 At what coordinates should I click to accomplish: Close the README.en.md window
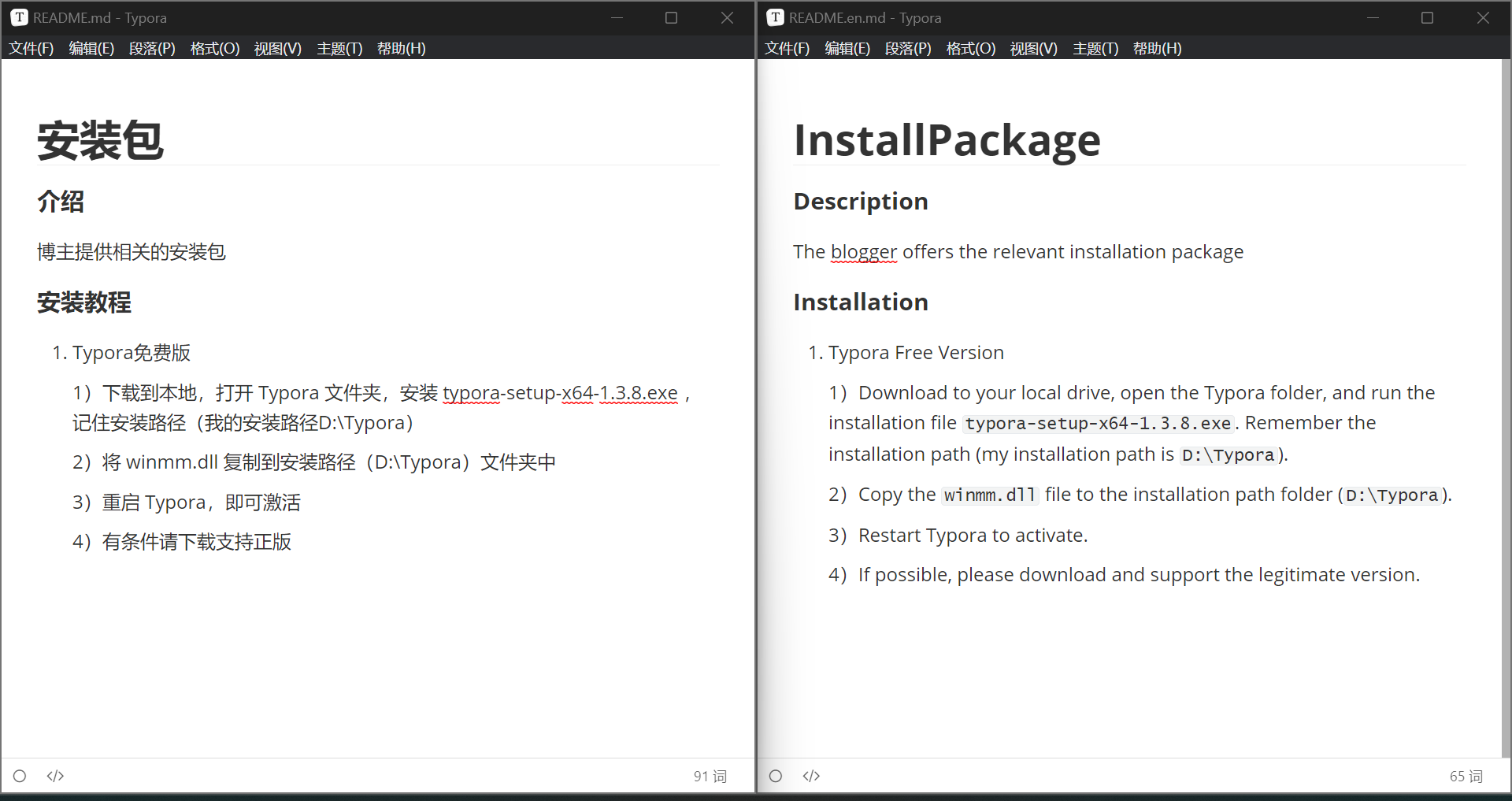tap(1483, 17)
